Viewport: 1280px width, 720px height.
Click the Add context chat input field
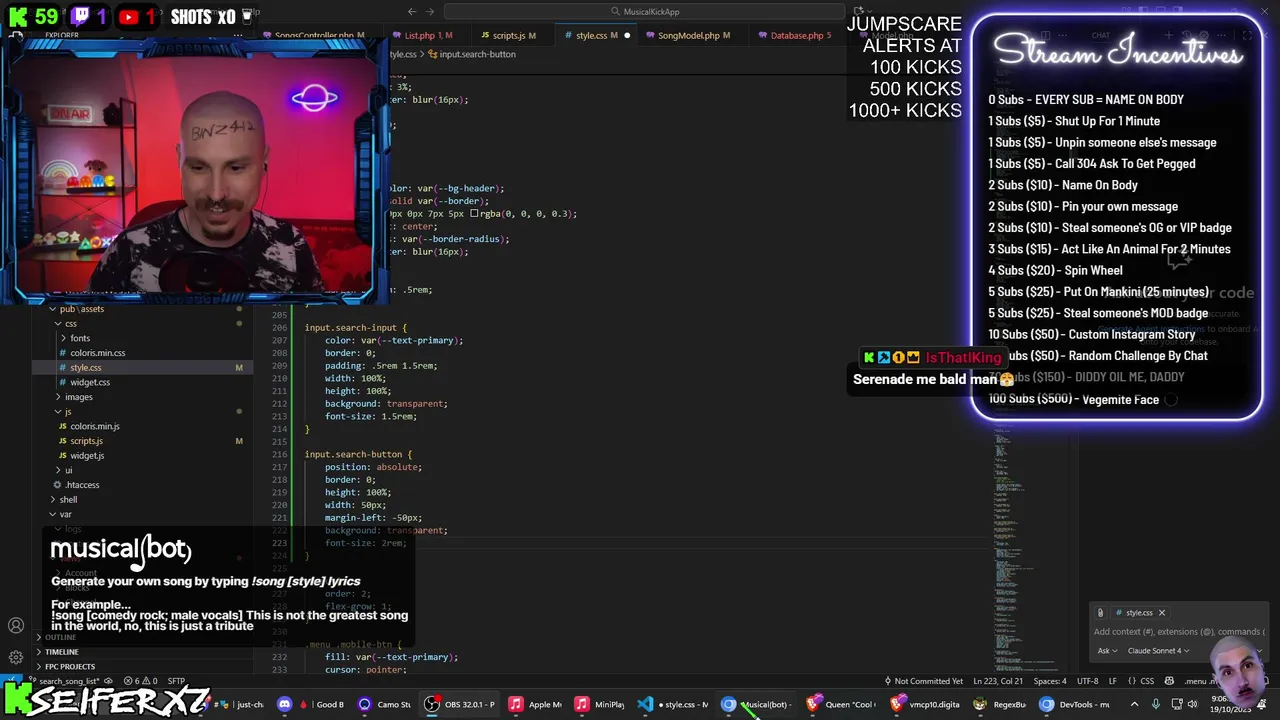[x=1178, y=632]
